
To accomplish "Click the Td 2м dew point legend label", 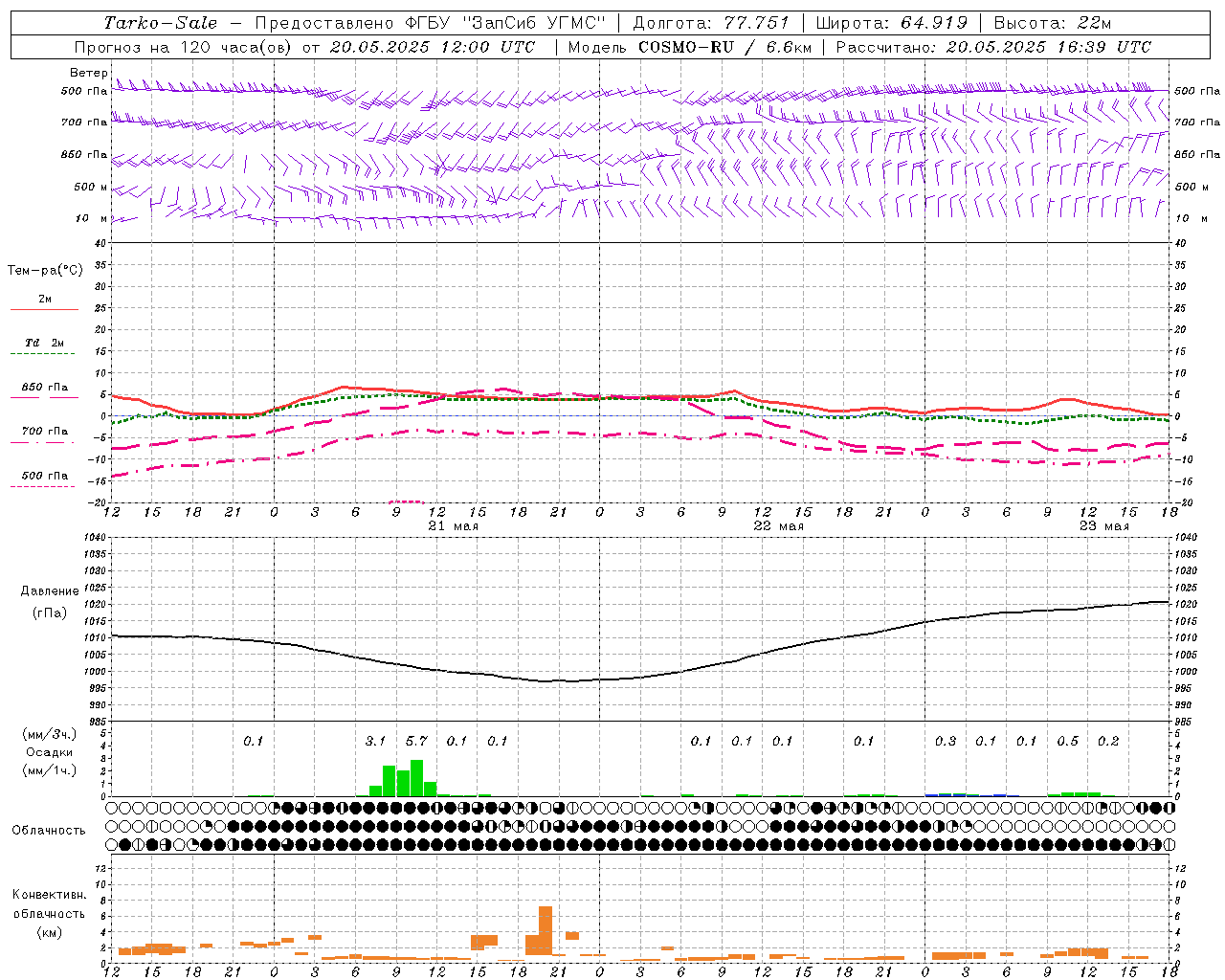I will tap(45, 343).
